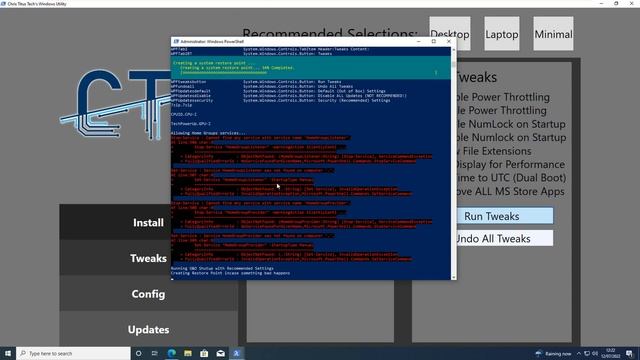
Task: Open the notification center icon
Action: [629, 353]
